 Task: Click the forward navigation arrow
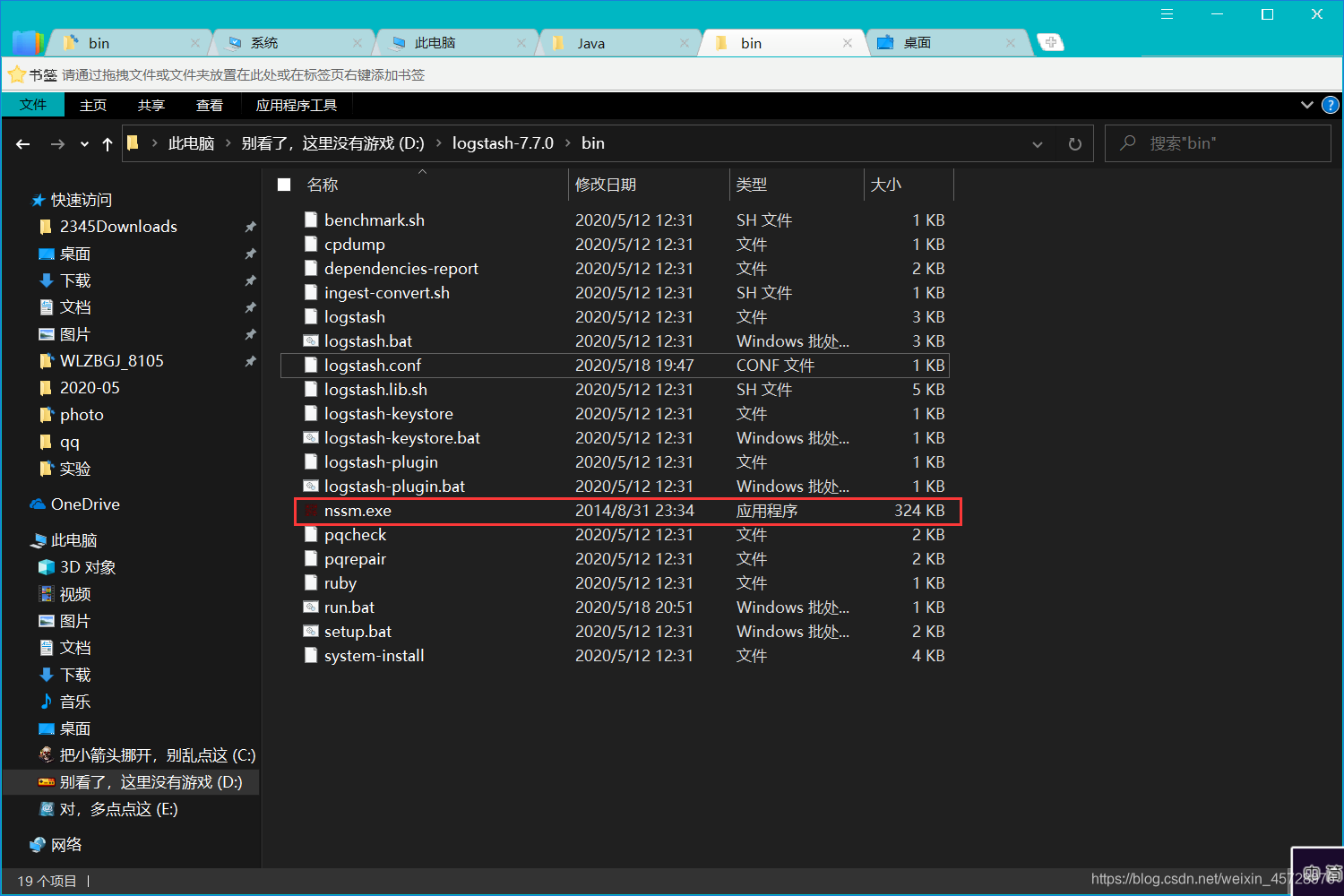[x=57, y=143]
